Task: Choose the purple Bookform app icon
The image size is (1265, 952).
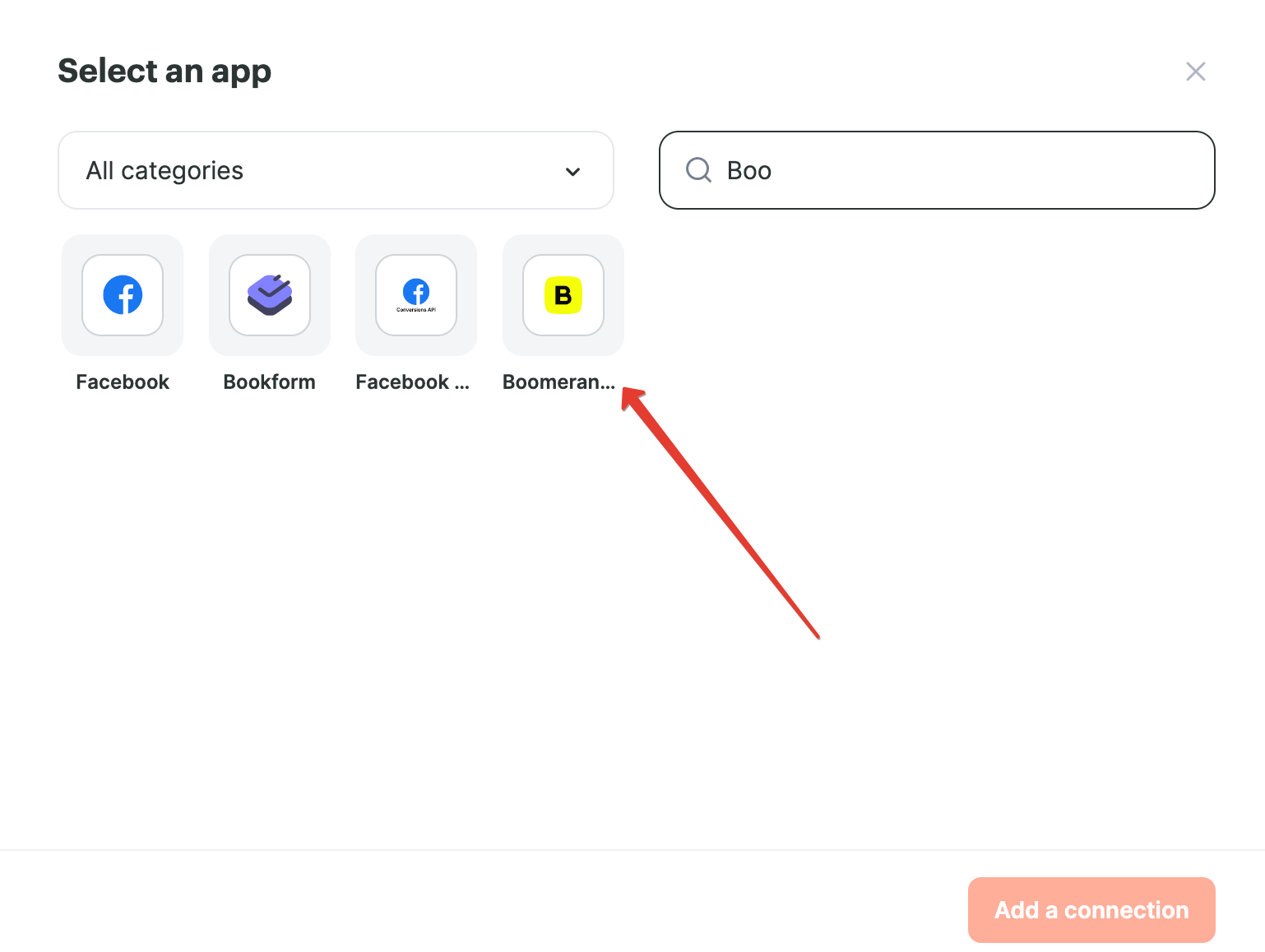Action: [270, 295]
